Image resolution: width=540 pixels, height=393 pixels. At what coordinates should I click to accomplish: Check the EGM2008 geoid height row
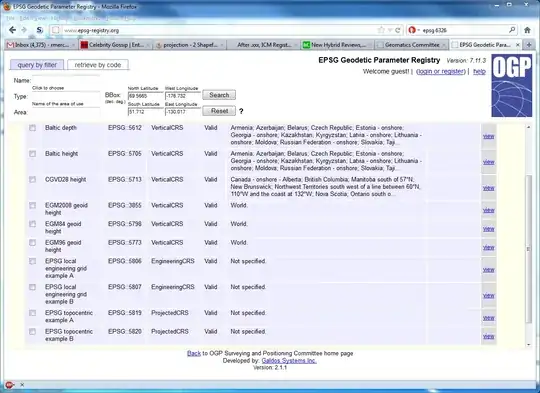[x=32, y=206]
